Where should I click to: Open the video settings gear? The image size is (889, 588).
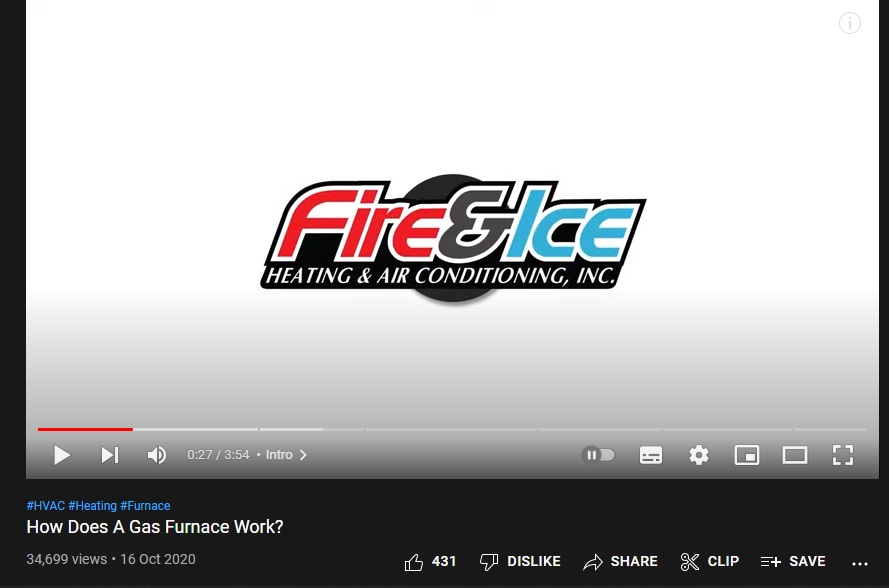[698, 455]
